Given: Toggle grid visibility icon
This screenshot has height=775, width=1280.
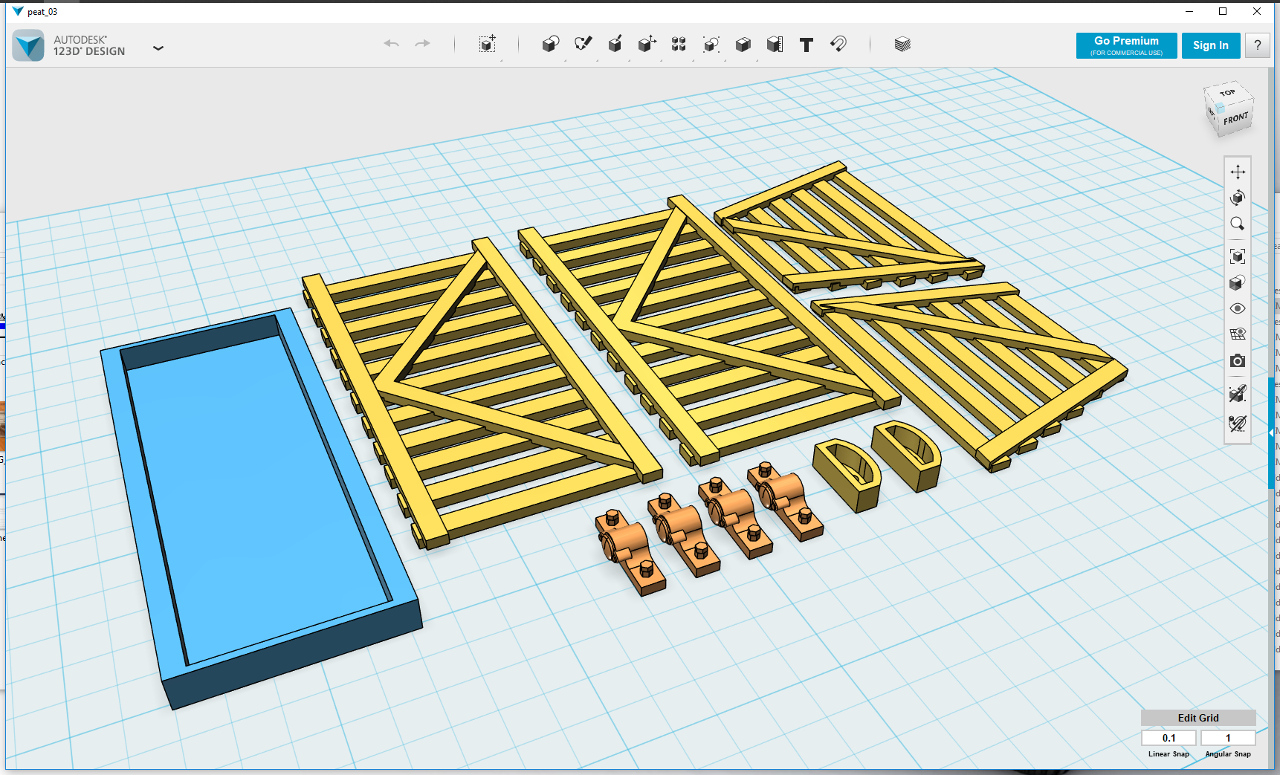Looking at the screenshot, I should [1238, 335].
